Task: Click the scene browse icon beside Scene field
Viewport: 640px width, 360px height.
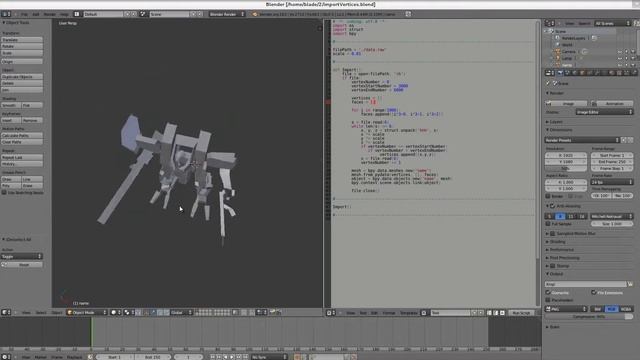Action: (x=143, y=14)
